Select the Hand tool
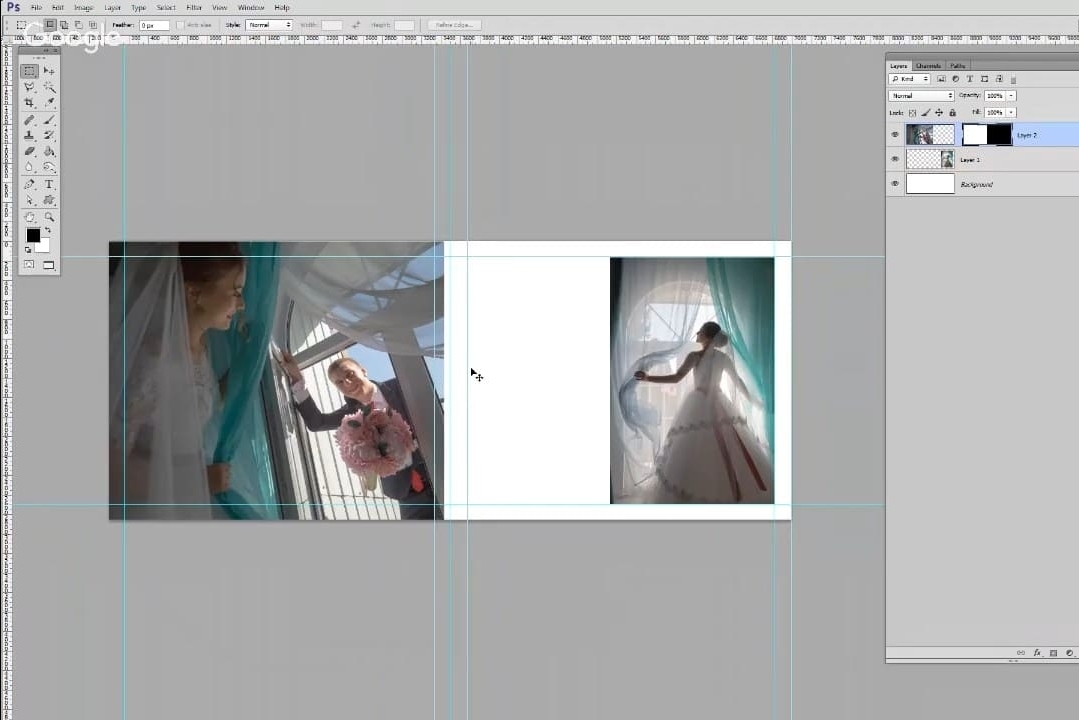Viewport: 1079px width, 720px height. [30, 216]
